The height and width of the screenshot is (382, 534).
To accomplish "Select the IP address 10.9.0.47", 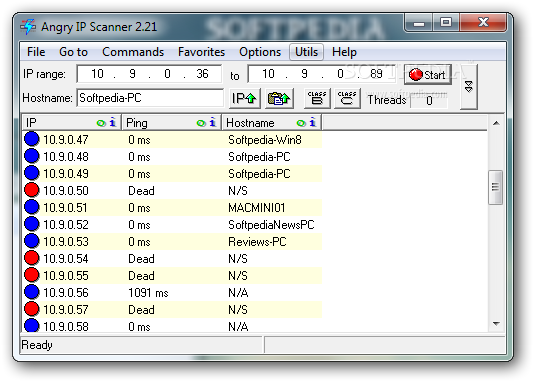I will click(x=66, y=140).
